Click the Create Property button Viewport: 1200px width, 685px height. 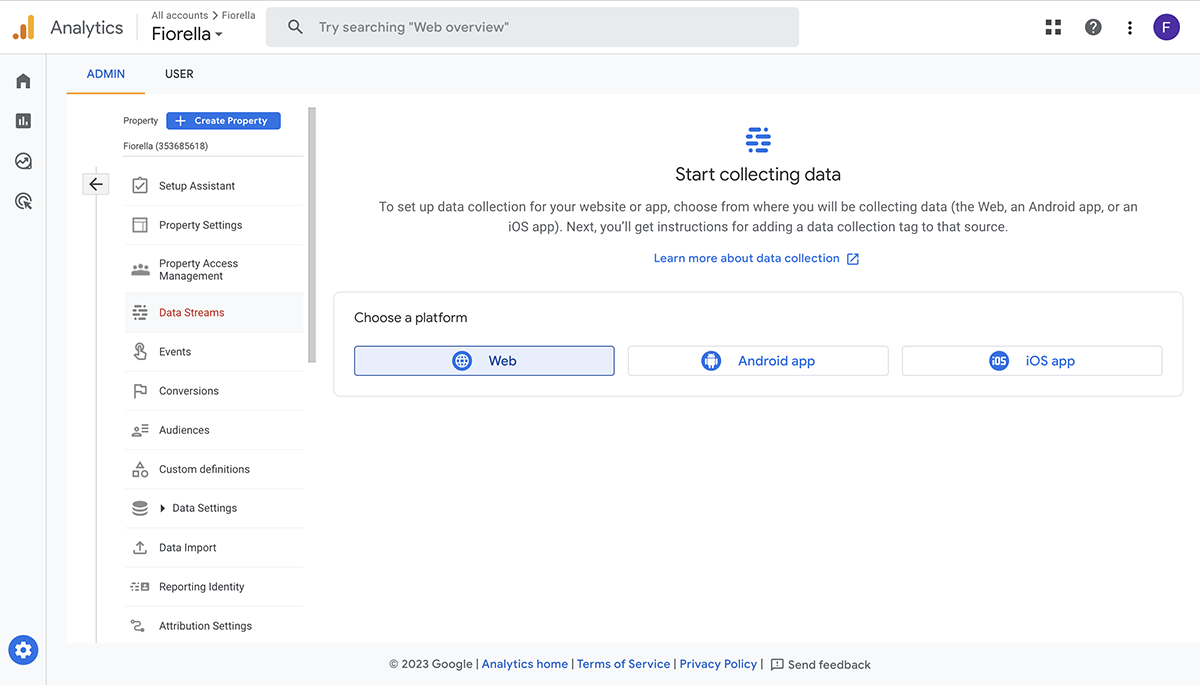[223, 120]
